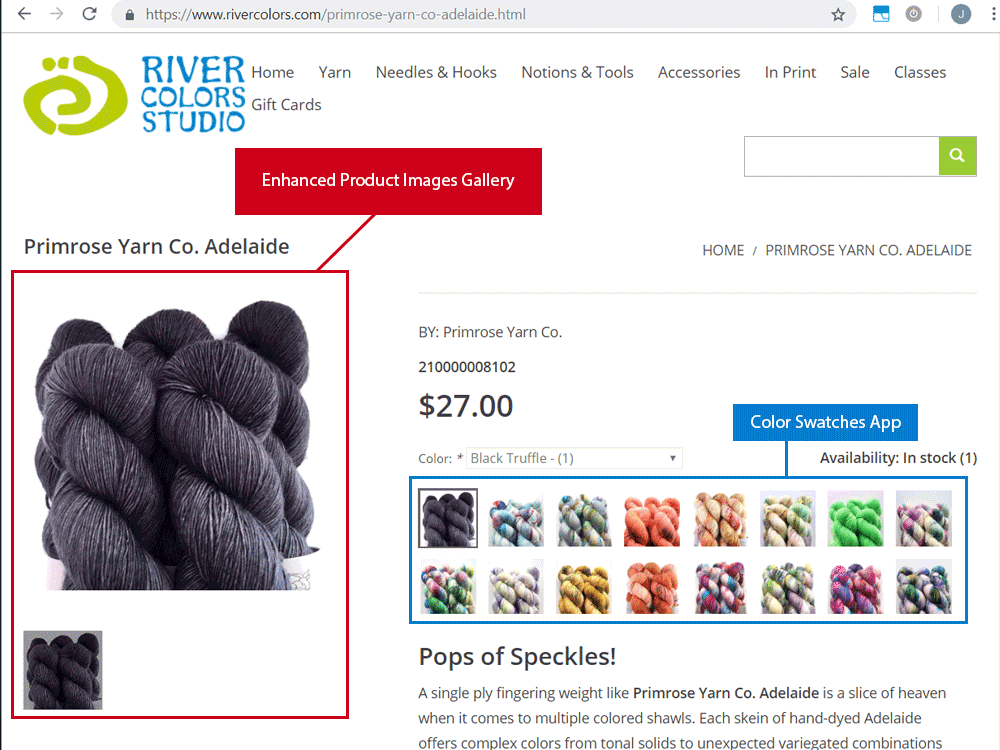Select the bright green yarn swatch
Screen dimensions: 1000x750
click(855, 518)
